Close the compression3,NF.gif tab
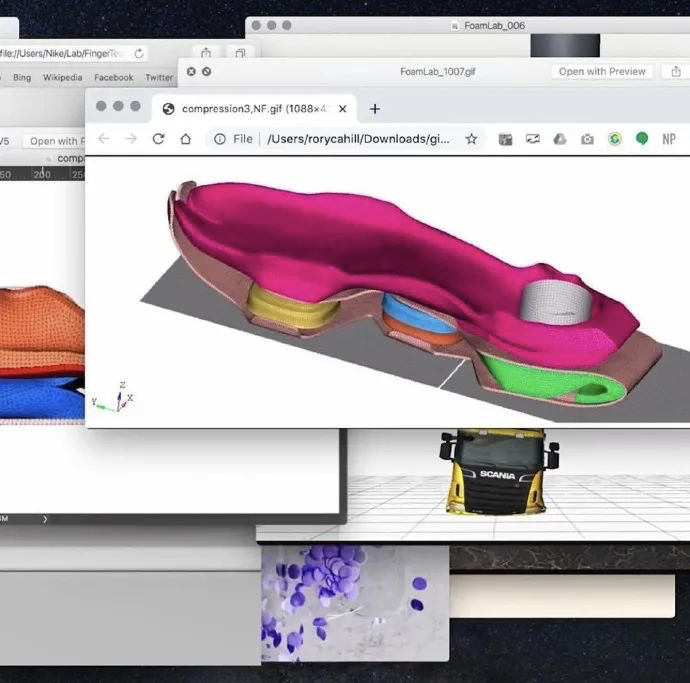The height and width of the screenshot is (683, 690). (x=343, y=108)
